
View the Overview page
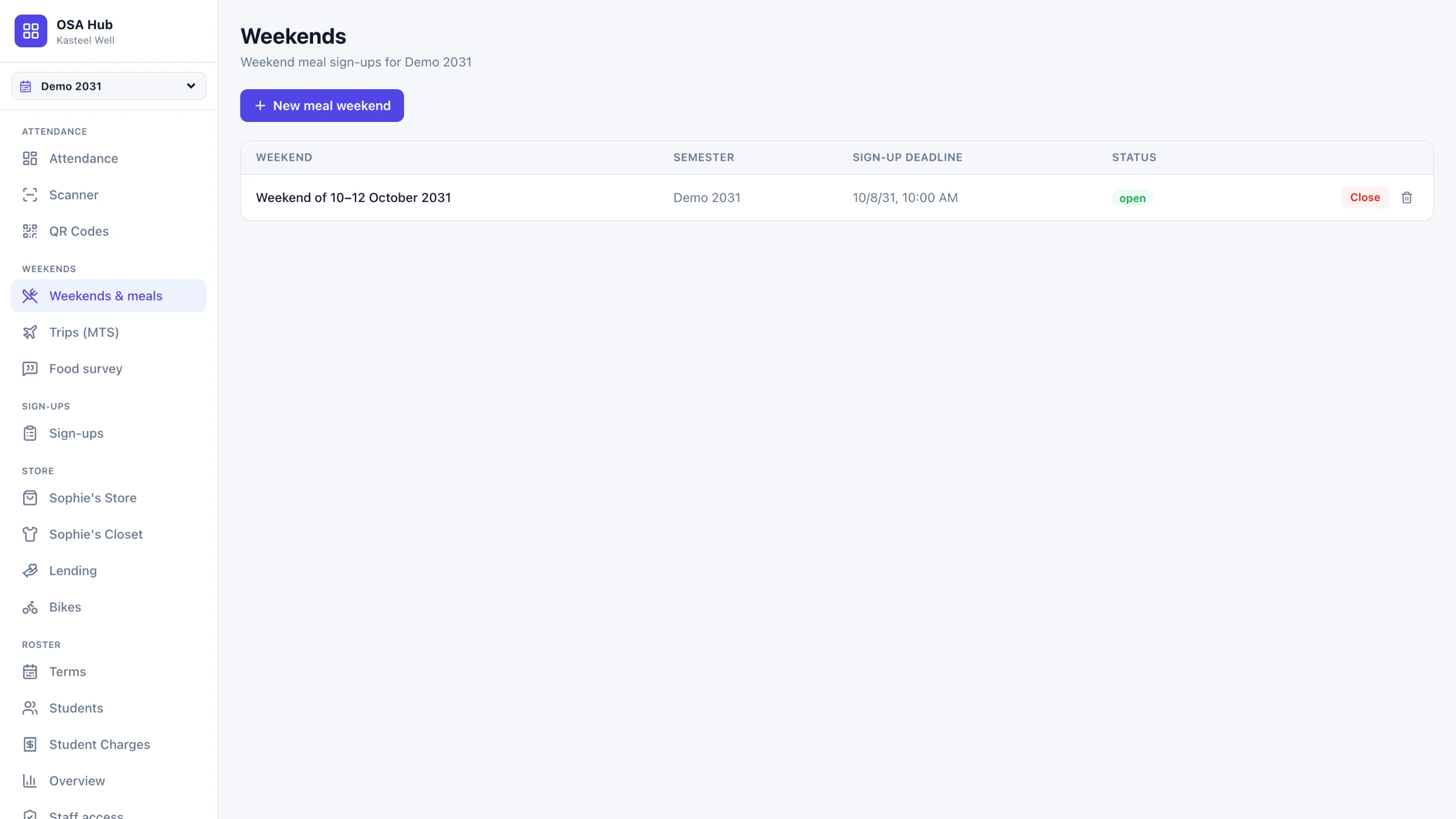[x=109, y=781]
